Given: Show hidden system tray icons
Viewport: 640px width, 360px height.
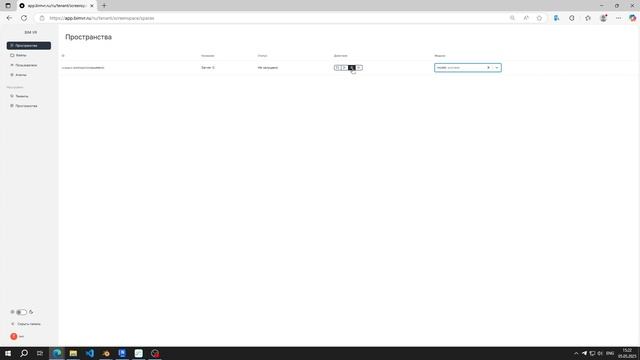Looking at the screenshot, I should click(576, 353).
